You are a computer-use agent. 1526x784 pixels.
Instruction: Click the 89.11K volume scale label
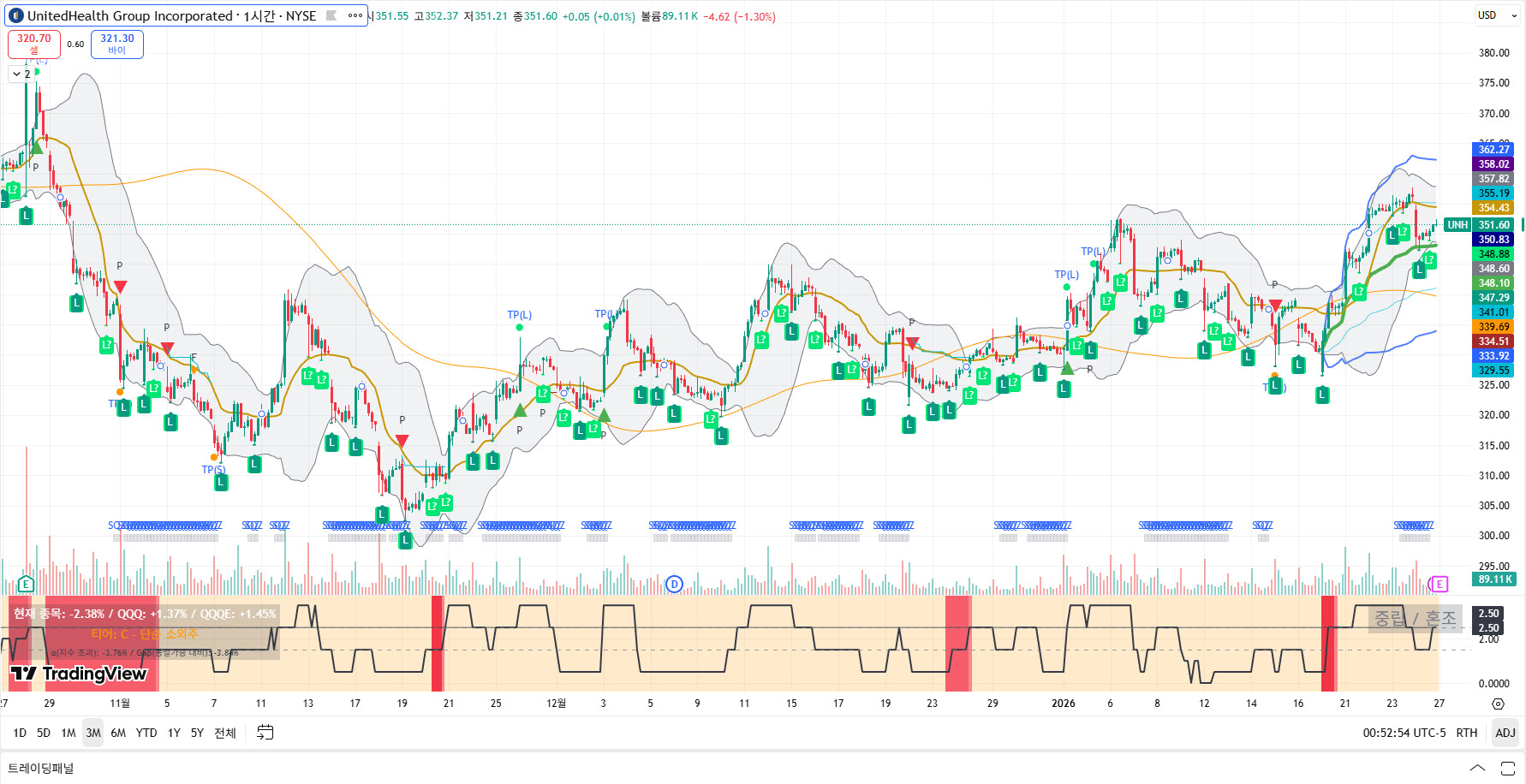point(1494,579)
